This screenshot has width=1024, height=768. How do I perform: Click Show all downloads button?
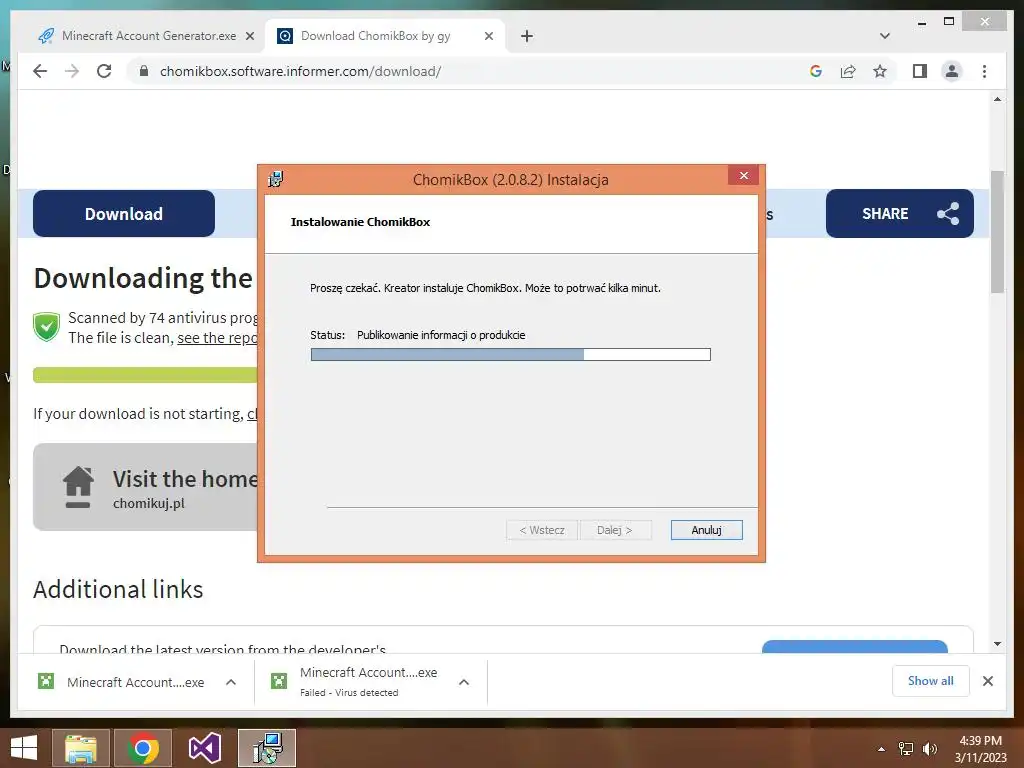(x=931, y=681)
